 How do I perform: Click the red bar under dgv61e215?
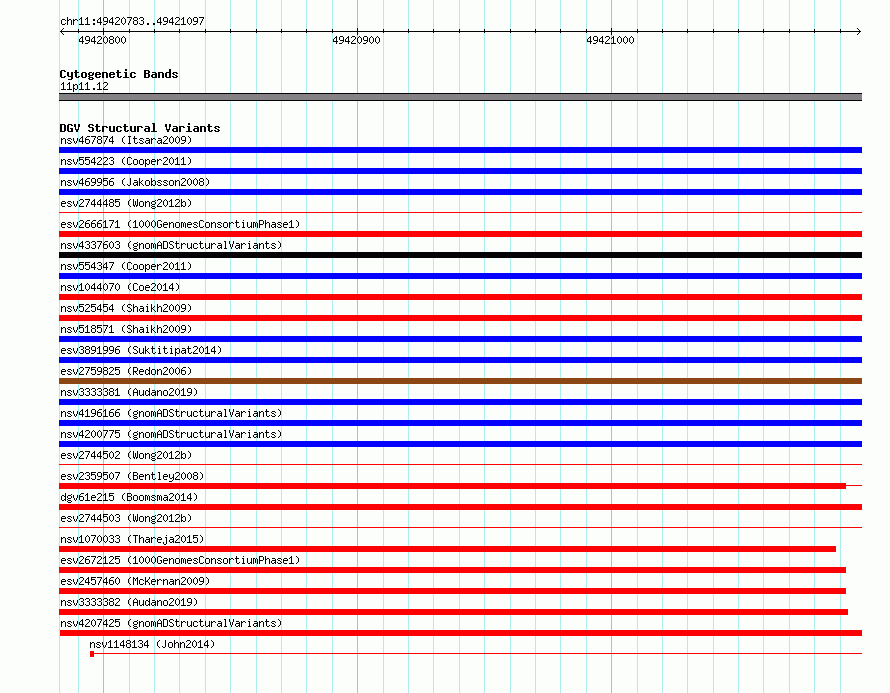(460, 507)
